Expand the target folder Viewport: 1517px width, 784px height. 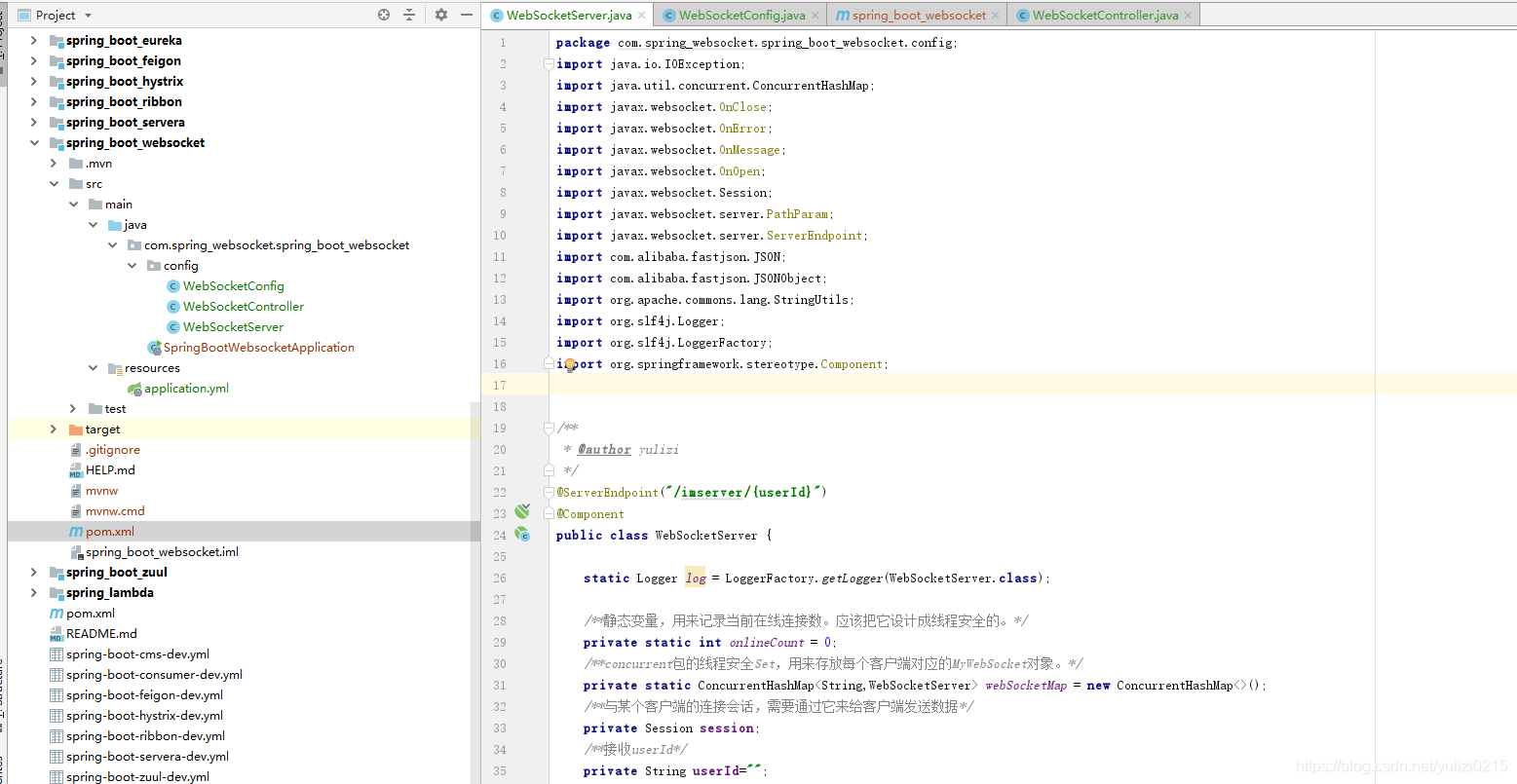pyautogui.click(x=54, y=429)
